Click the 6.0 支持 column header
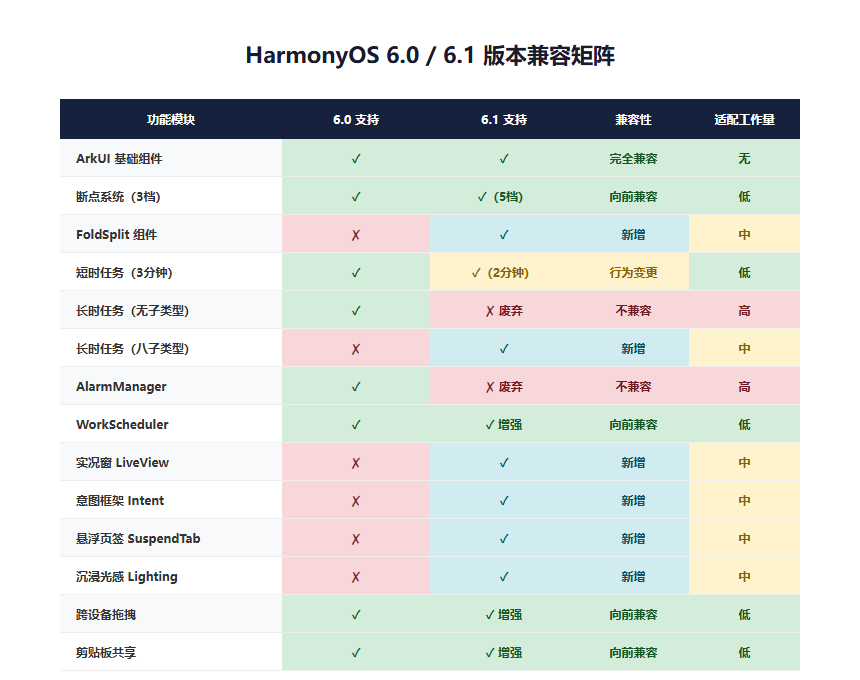Image resolution: width=860 pixels, height=680 pixels. pyautogui.click(x=356, y=120)
